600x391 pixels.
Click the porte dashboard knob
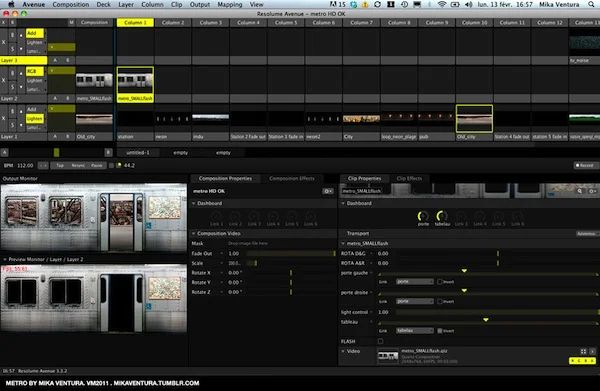click(x=422, y=217)
